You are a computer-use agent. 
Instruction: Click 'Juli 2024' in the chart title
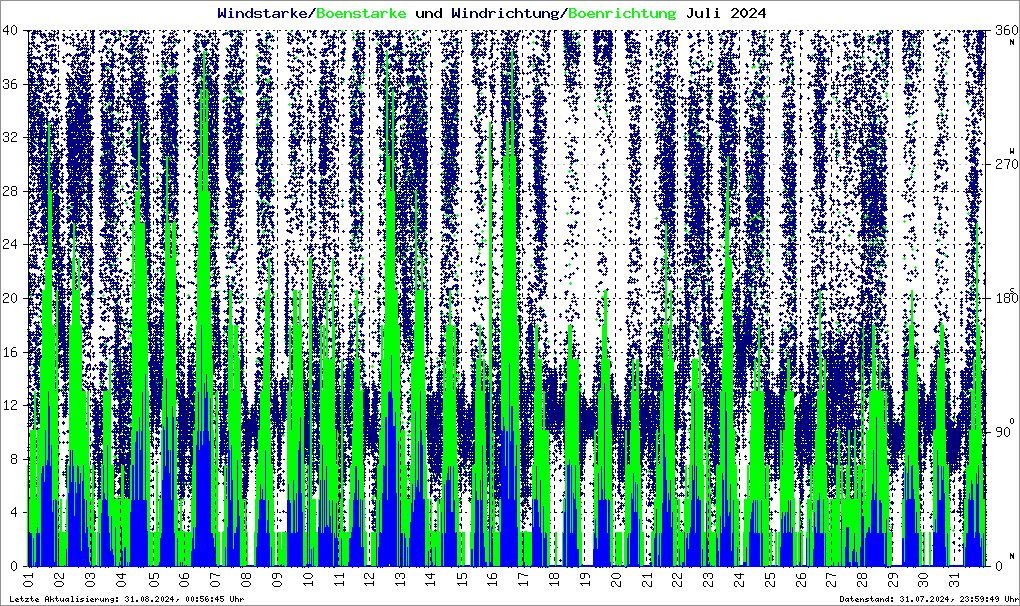pyautogui.click(x=726, y=13)
